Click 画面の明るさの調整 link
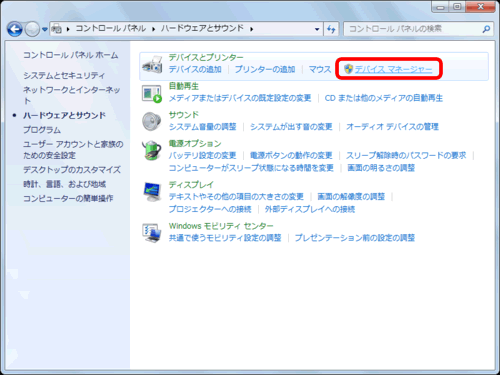This screenshot has width=500, height=375. [381, 168]
